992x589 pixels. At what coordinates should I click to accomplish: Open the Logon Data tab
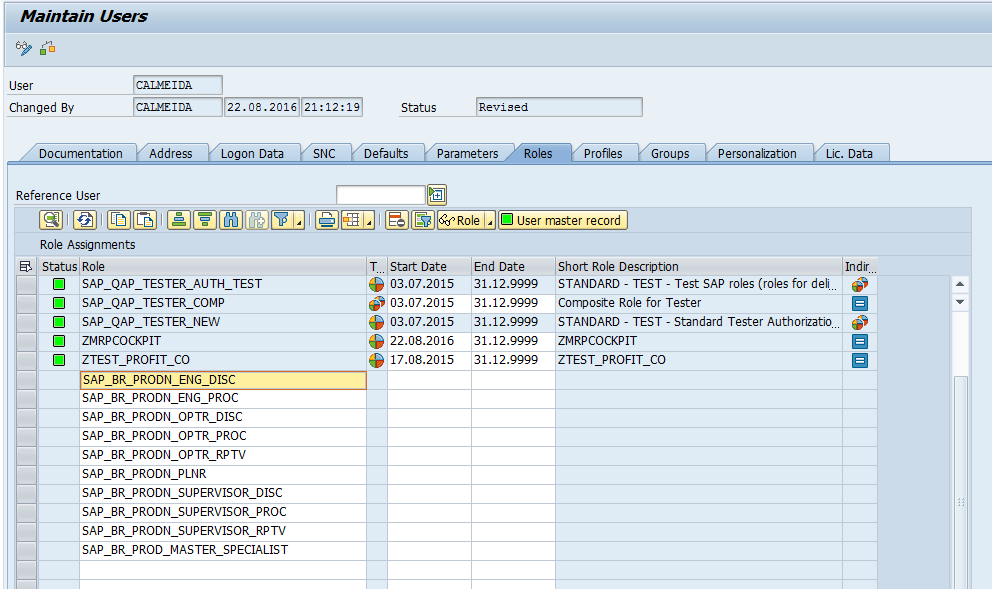tap(252, 153)
